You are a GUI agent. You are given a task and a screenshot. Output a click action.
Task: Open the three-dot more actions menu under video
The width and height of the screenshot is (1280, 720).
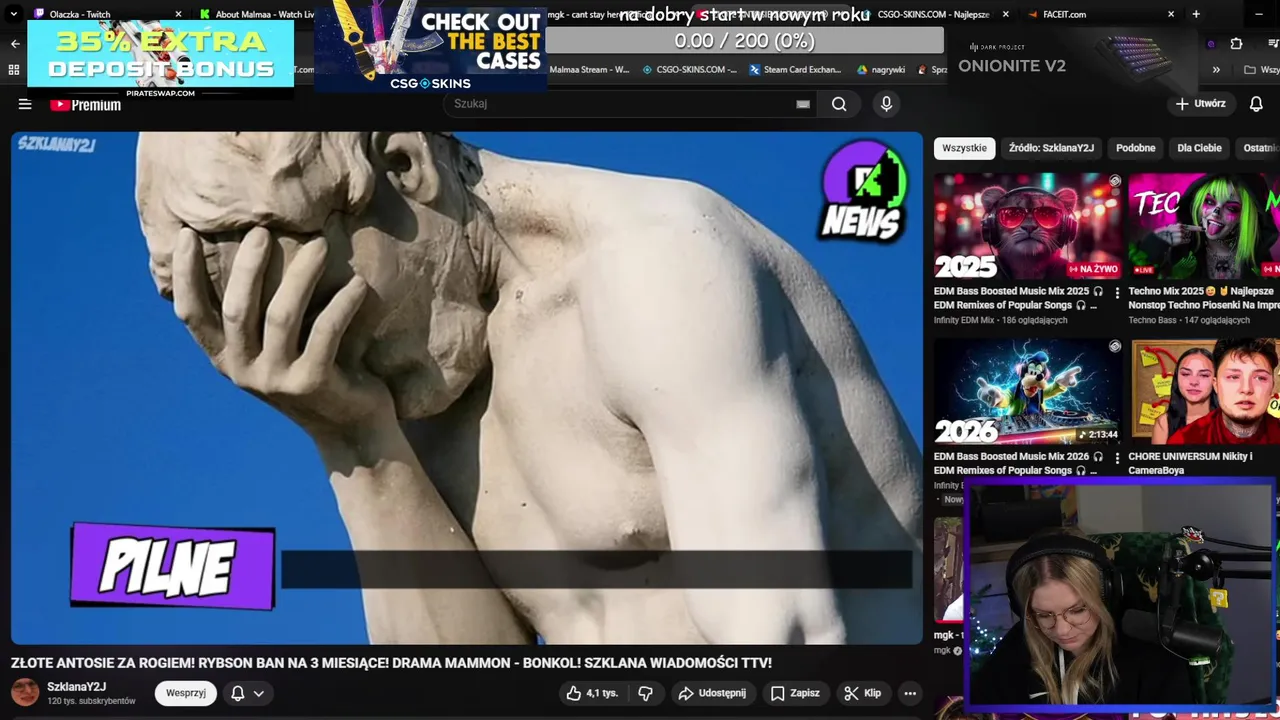tap(910, 693)
